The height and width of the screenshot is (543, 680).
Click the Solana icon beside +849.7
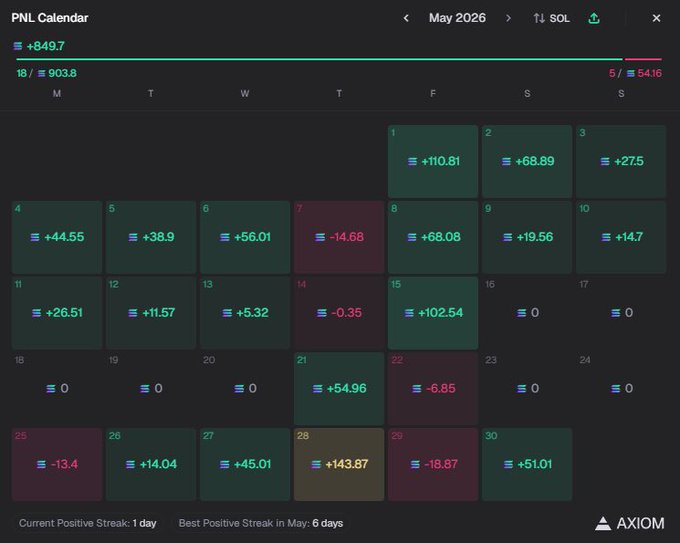tap(18, 46)
